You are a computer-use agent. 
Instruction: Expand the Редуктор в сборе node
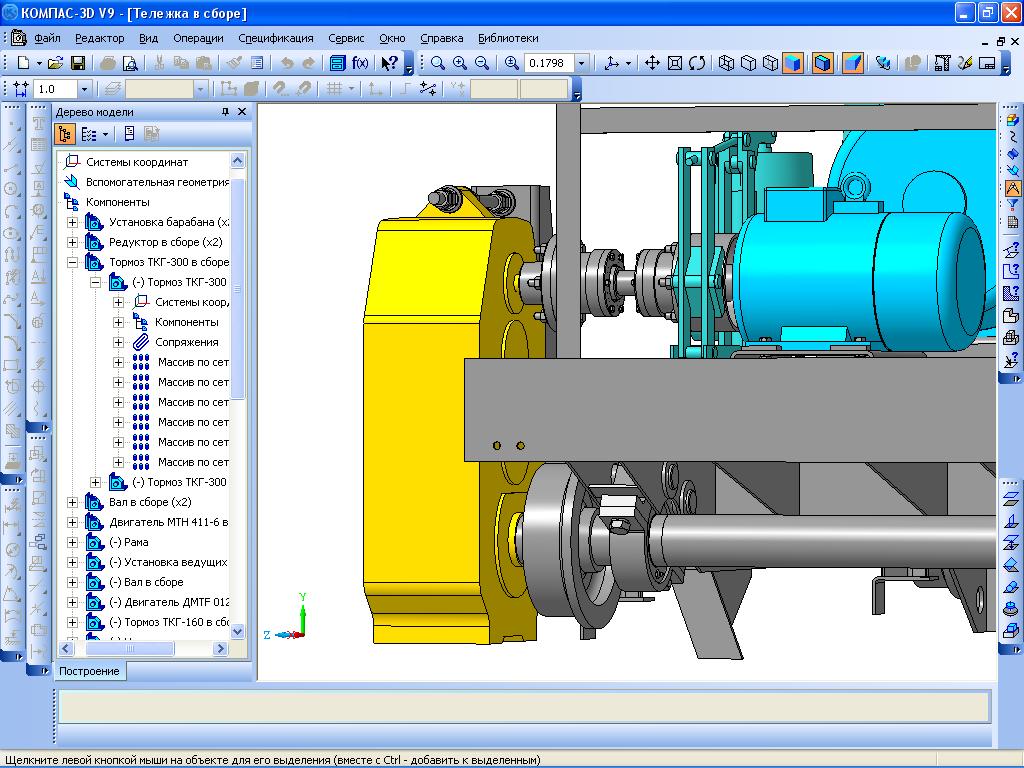click(72, 242)
